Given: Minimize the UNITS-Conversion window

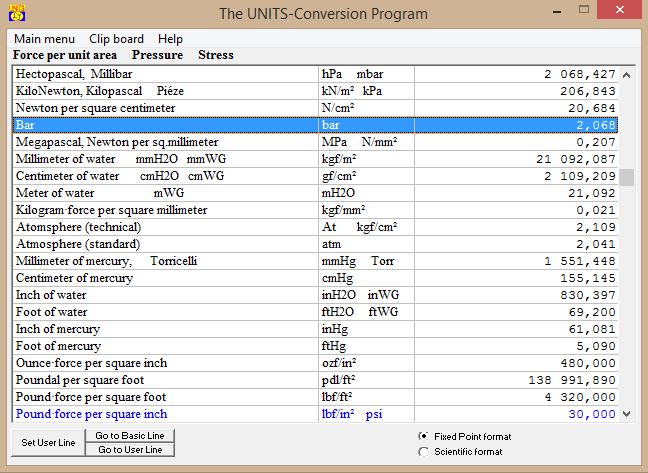Looking at the screenshot, I should pos(557,11).
